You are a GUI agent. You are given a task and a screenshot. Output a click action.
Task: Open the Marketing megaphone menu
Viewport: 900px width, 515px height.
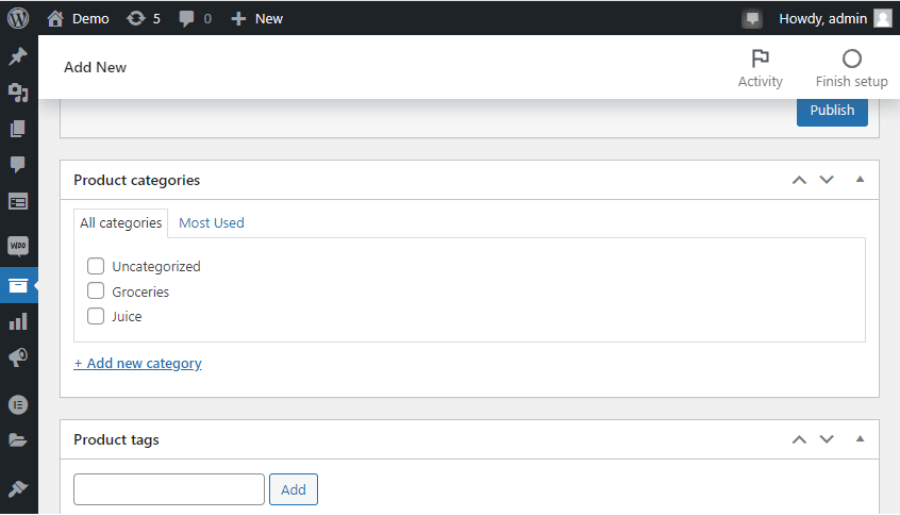[18, 358]
